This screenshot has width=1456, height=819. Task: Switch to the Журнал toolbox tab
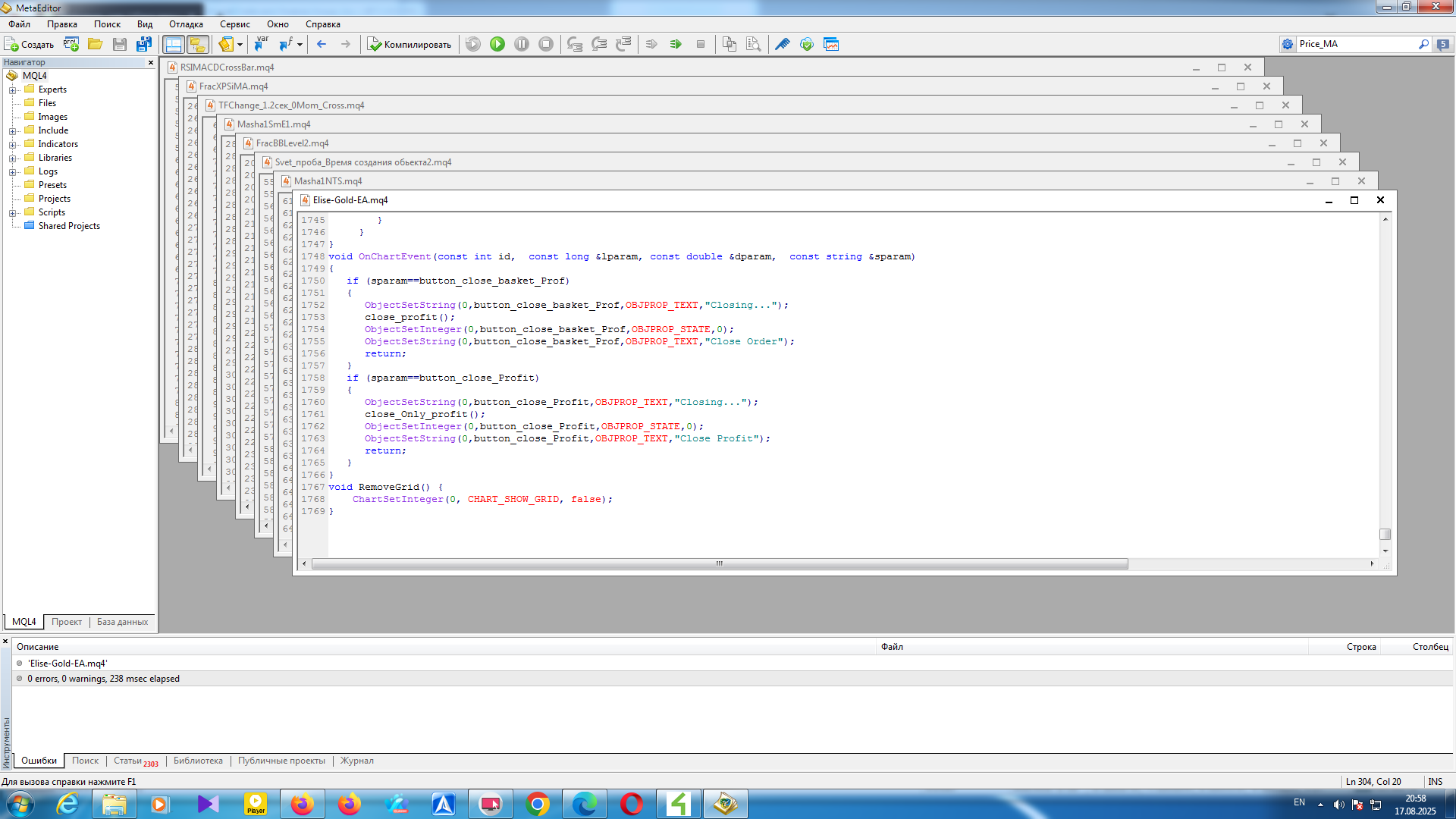pos(356,761)
